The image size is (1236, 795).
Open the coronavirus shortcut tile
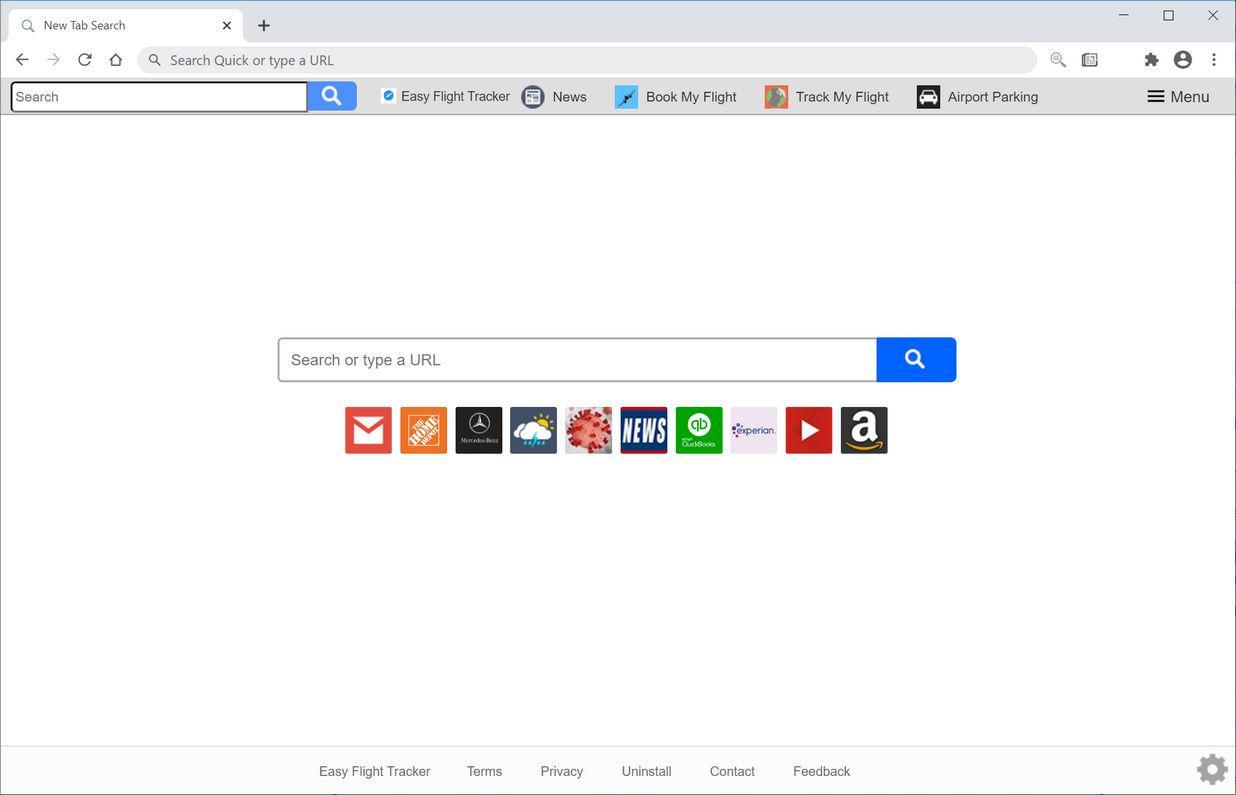[x=588, y=430]
